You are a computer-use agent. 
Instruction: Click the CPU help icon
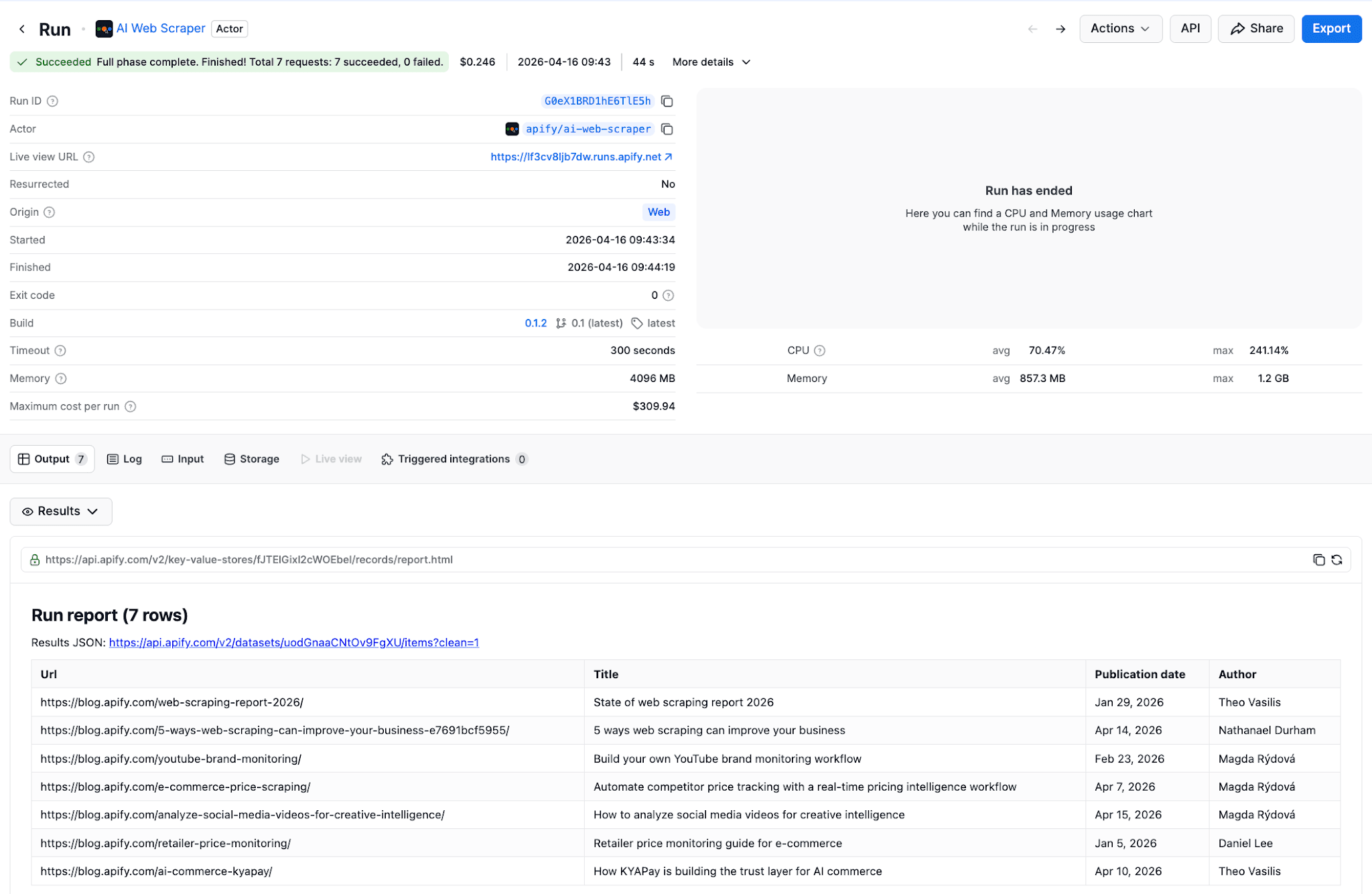pyautogui.click(x=819, y=350)
